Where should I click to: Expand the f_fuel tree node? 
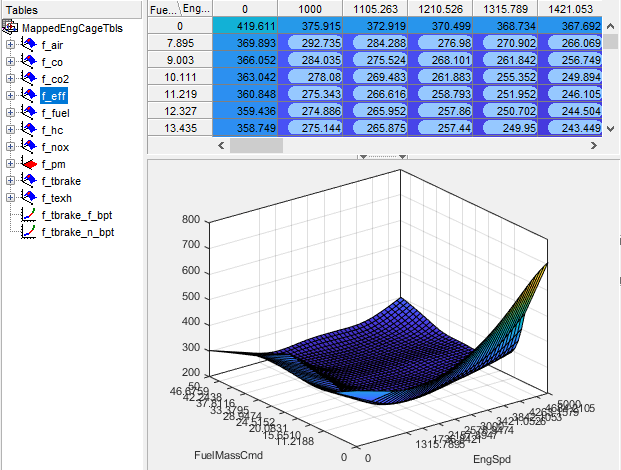(10, 113)
